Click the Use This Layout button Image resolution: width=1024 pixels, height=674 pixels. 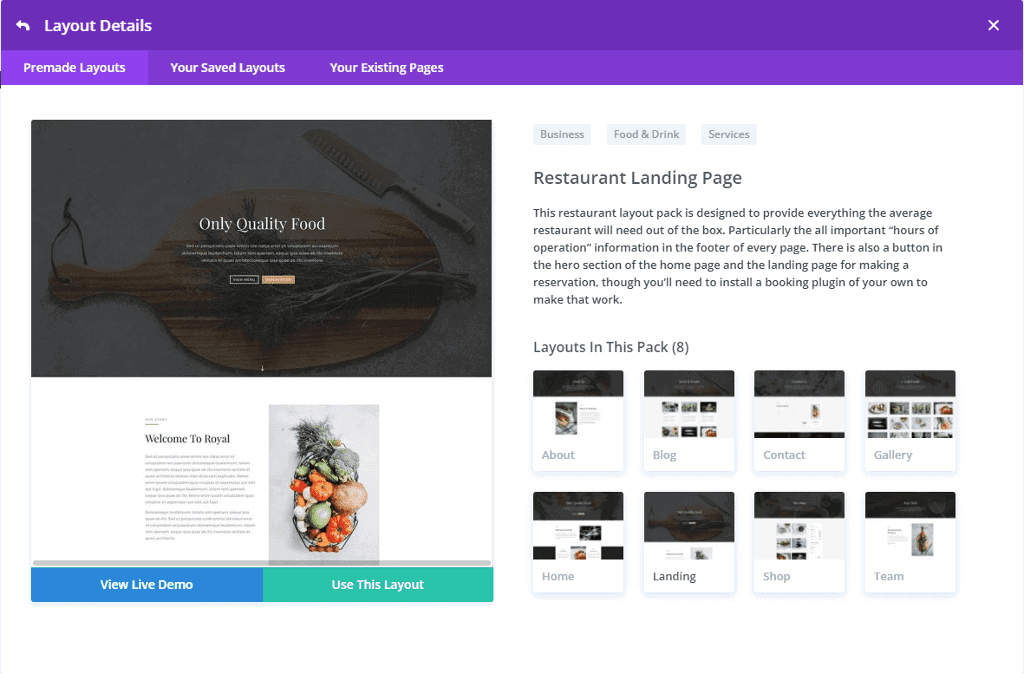click(x=377, y=585)
